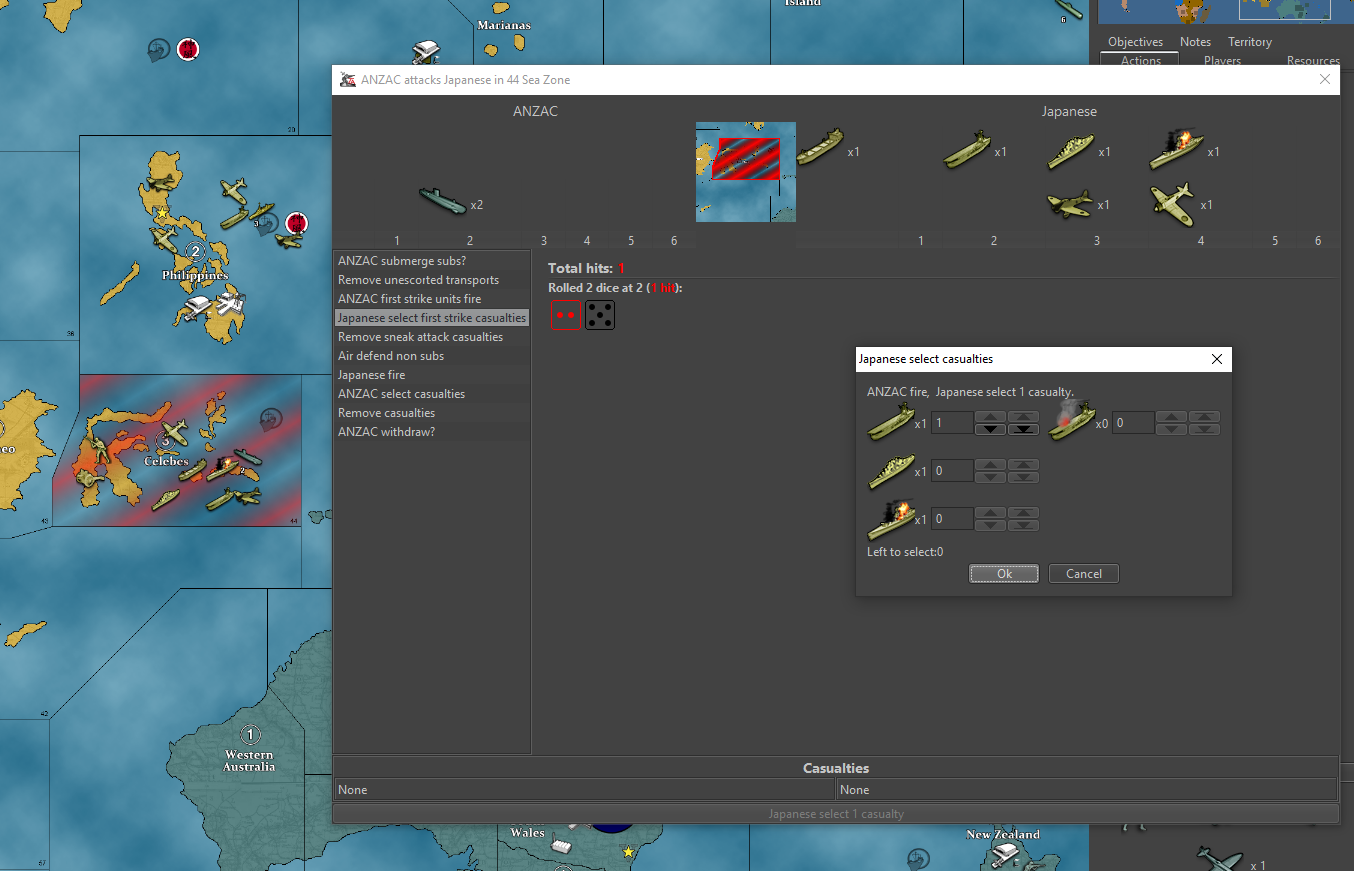Click the smoking damaged carrier icon in dialog
The image size is (1354, 871).
(x=1071, y=419)
